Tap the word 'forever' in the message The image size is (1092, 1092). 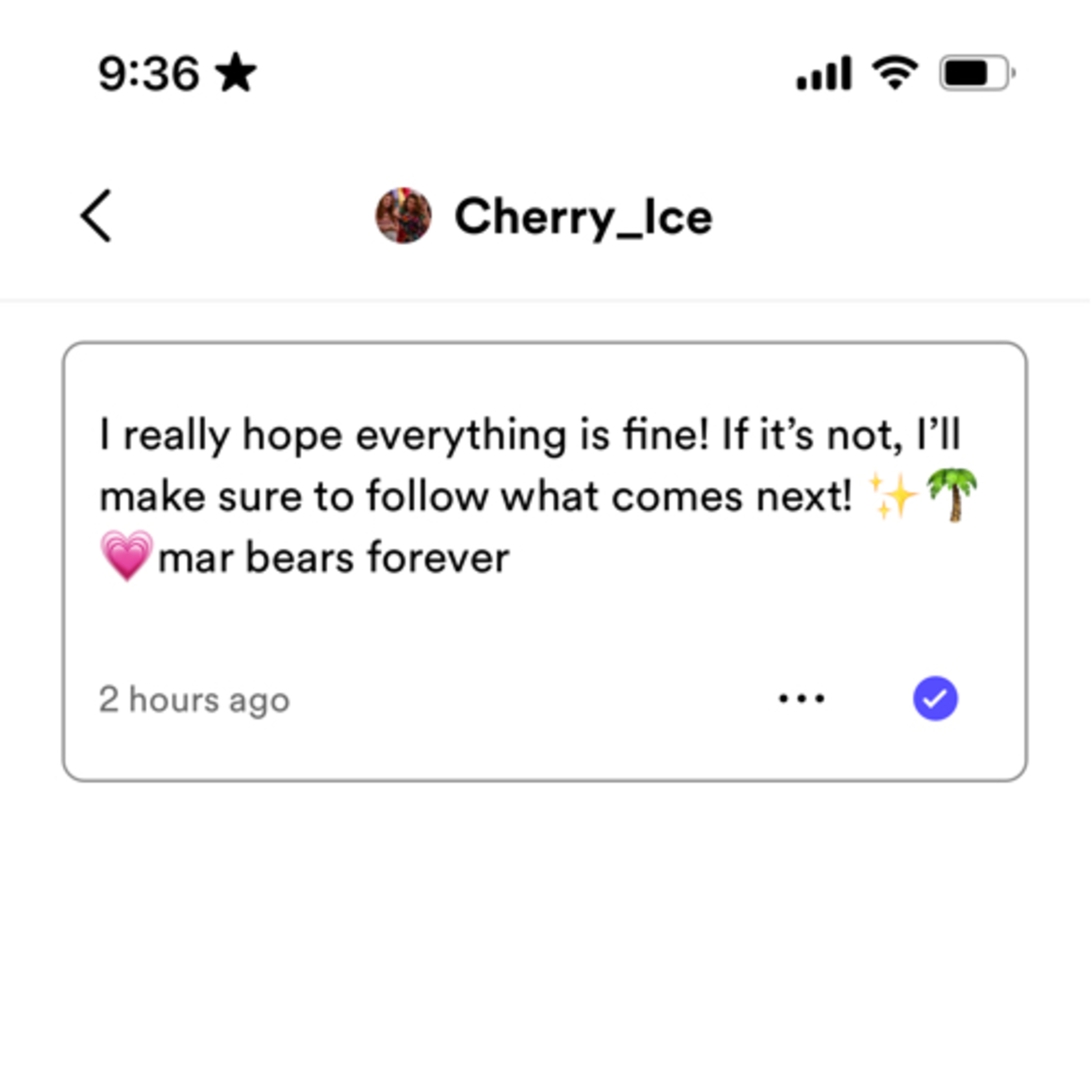[439, 557]
